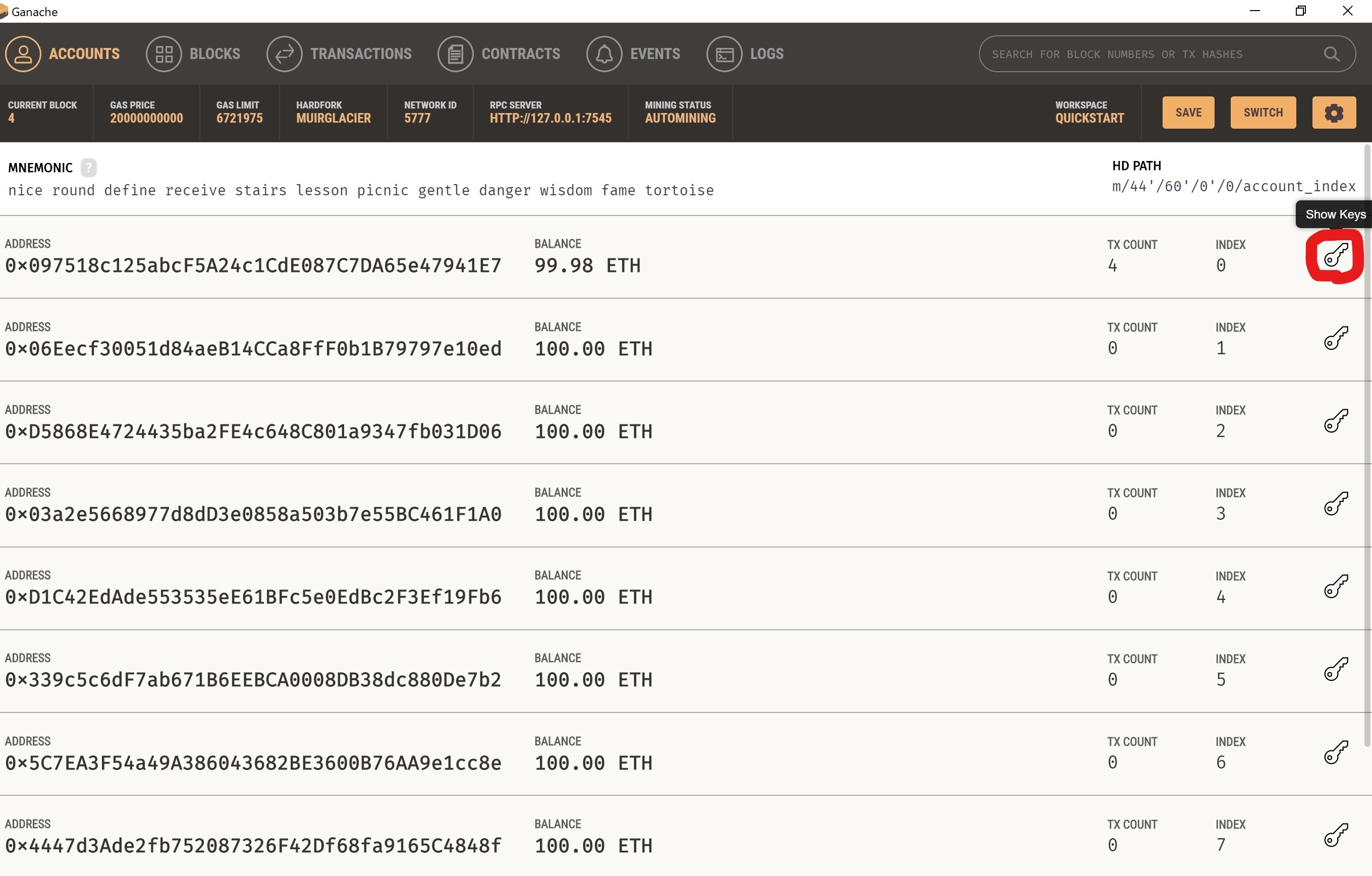Viewport: 1372px width, 876px height.
Task: Show keys for account index 1
Action: tap(1336, 338)
